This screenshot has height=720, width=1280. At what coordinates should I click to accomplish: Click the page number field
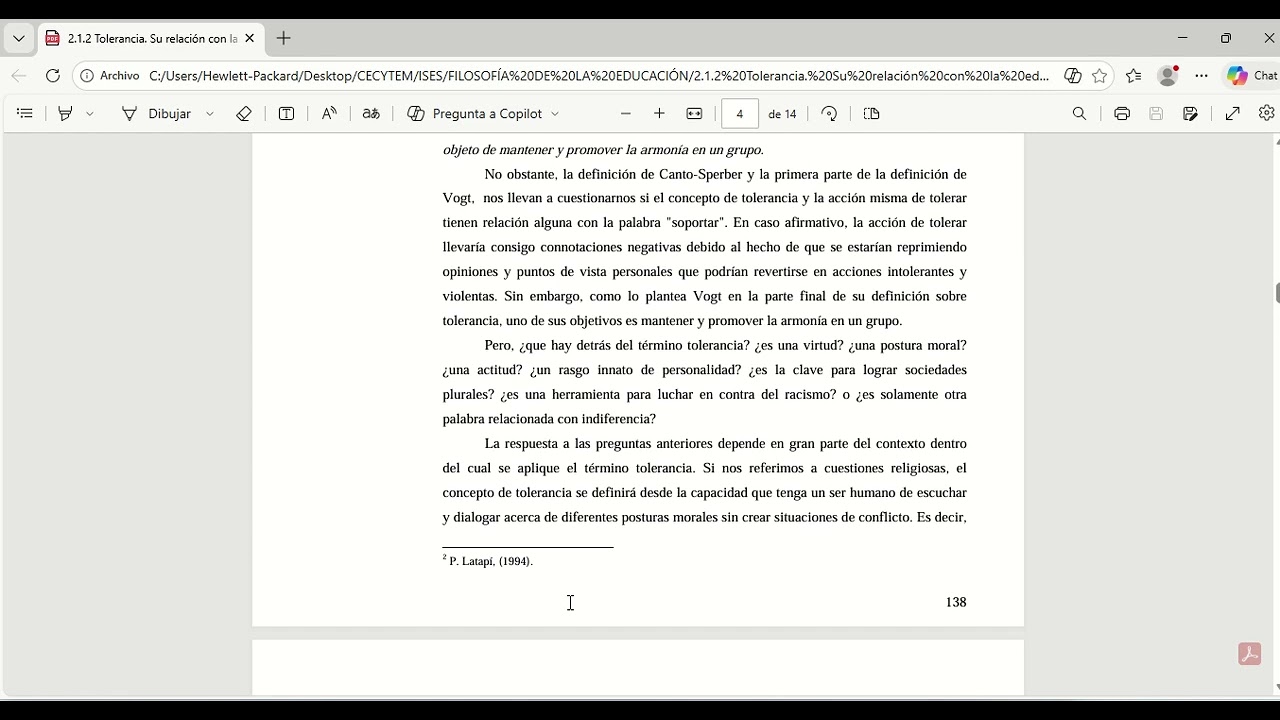(x=740, y=114)
